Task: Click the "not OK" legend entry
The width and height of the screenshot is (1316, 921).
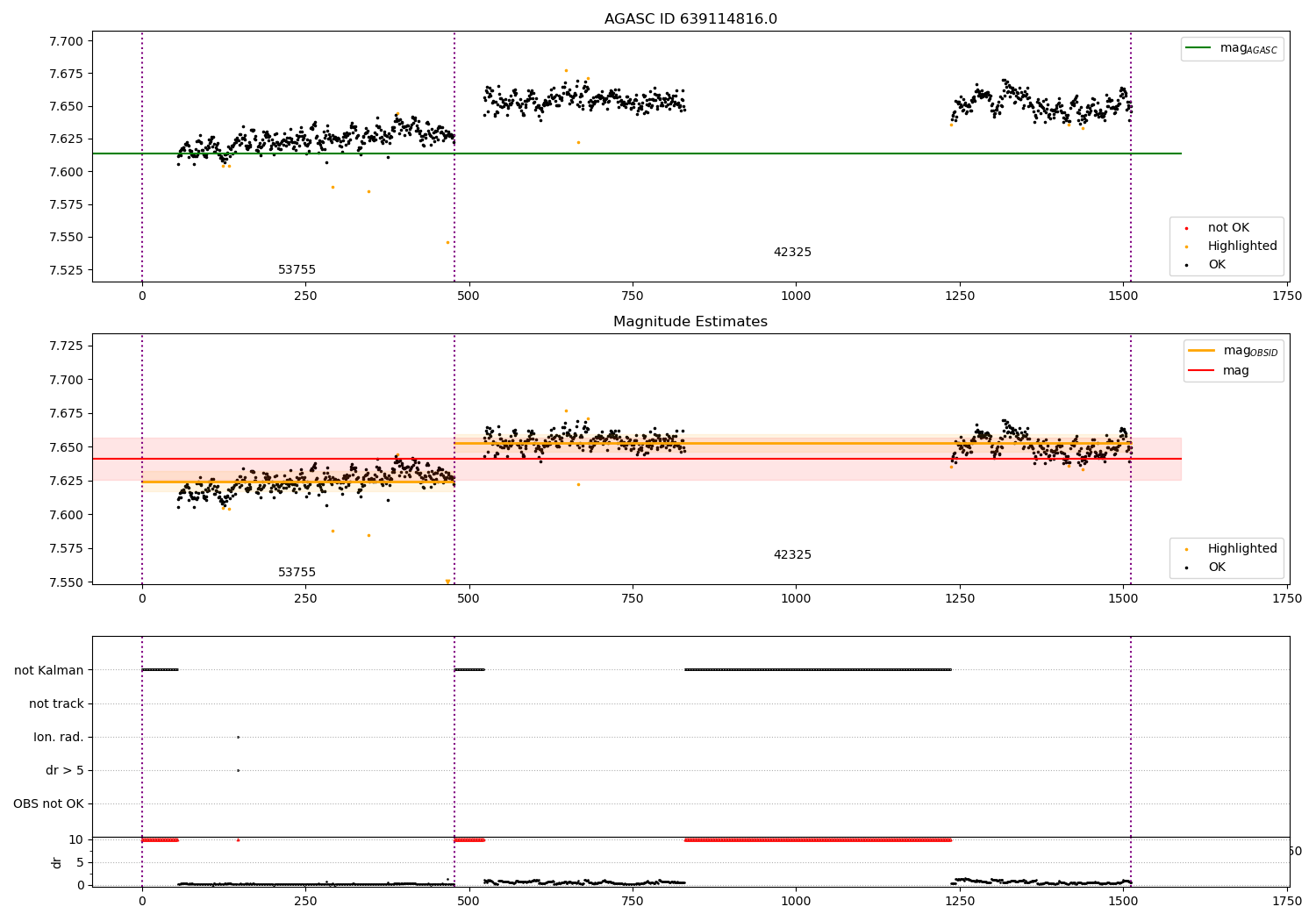Action: pyautogui.click(x=1227, y=228)
